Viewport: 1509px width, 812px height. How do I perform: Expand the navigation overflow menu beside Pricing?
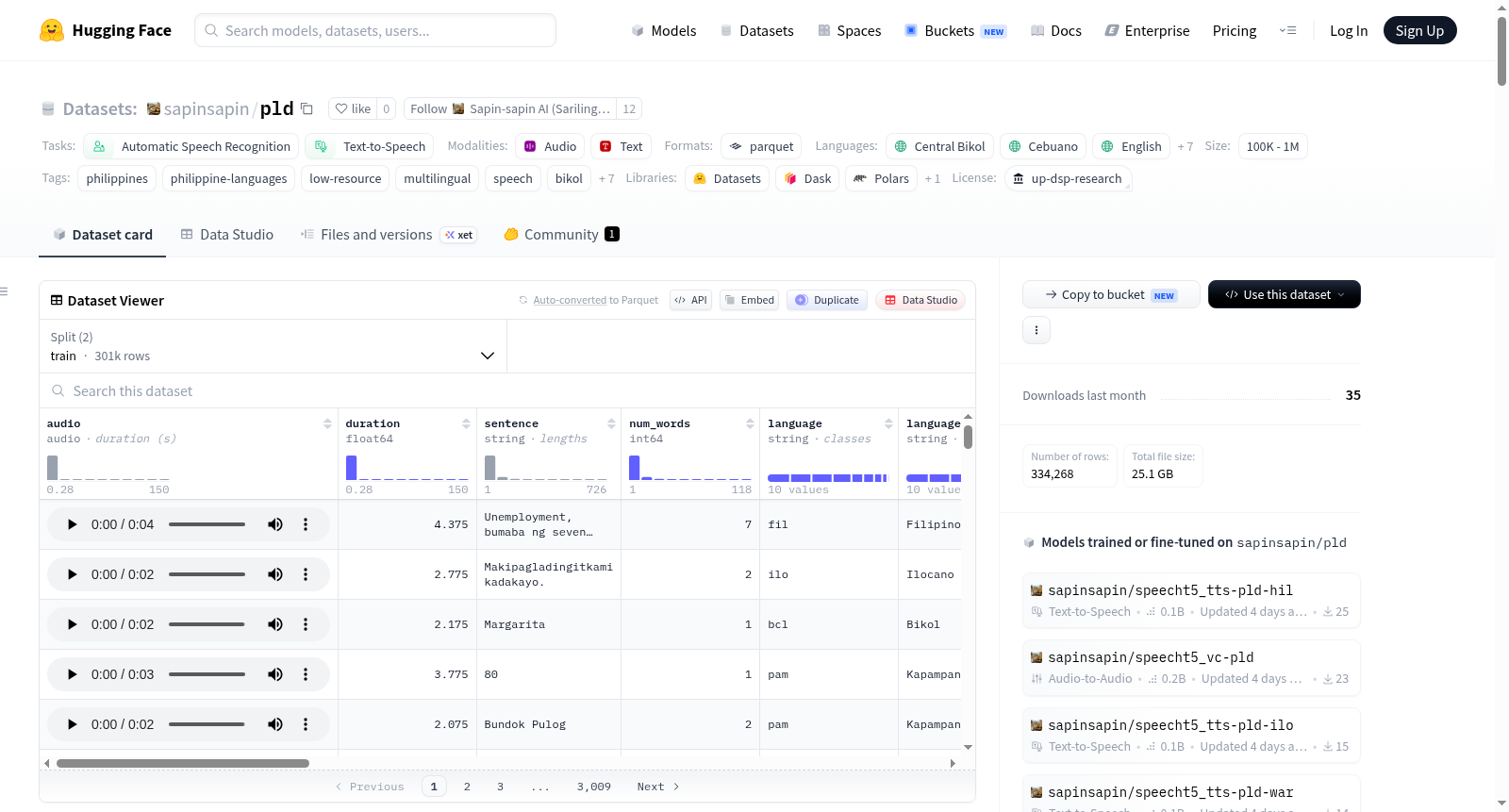tap(1287, 30)
